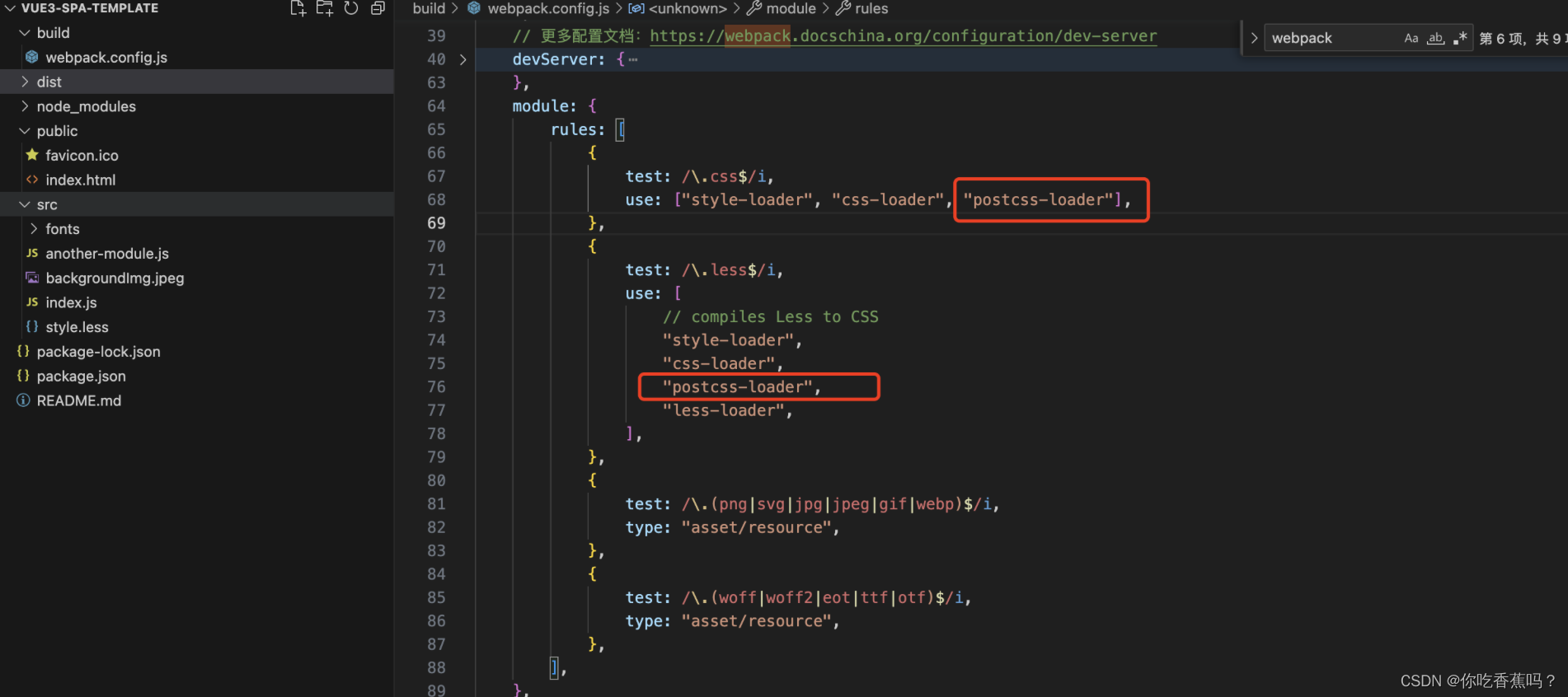Open README.md file
1568x697 pixels.
[x=78, y=400]
